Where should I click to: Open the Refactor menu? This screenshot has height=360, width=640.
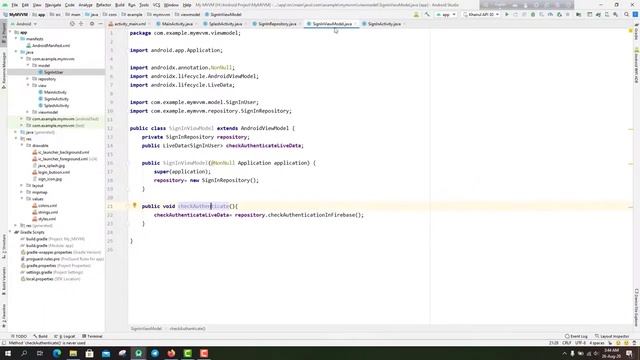click(103, 5)
